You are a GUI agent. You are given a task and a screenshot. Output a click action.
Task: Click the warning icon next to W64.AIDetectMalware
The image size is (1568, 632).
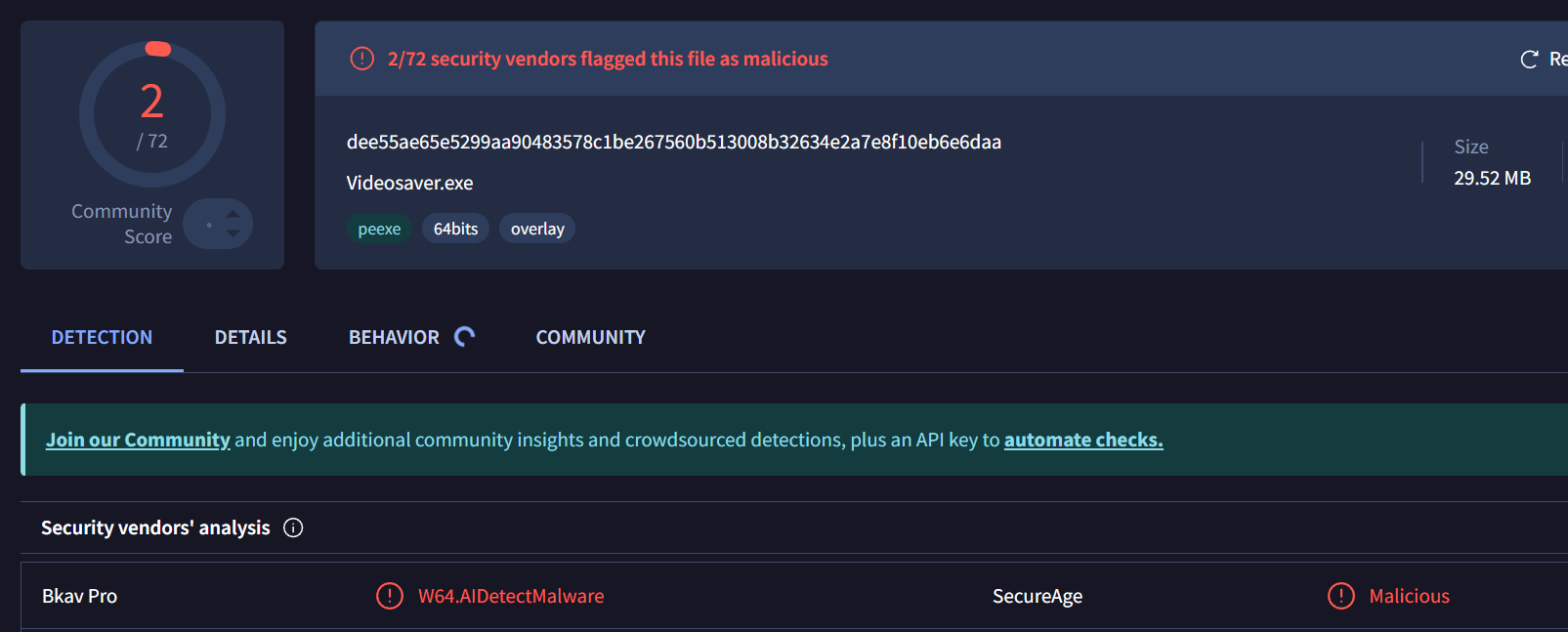click(x=389, y=596)
